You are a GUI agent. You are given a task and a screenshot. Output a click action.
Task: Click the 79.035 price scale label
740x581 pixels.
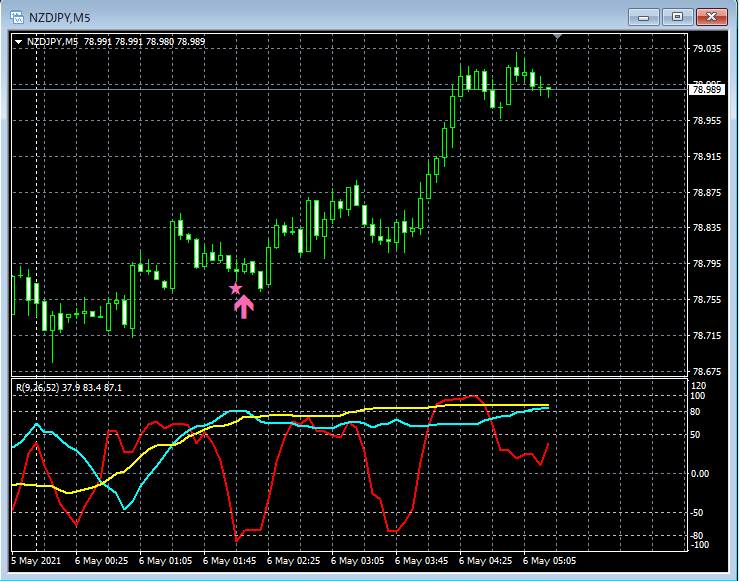(x=707, y=49)
